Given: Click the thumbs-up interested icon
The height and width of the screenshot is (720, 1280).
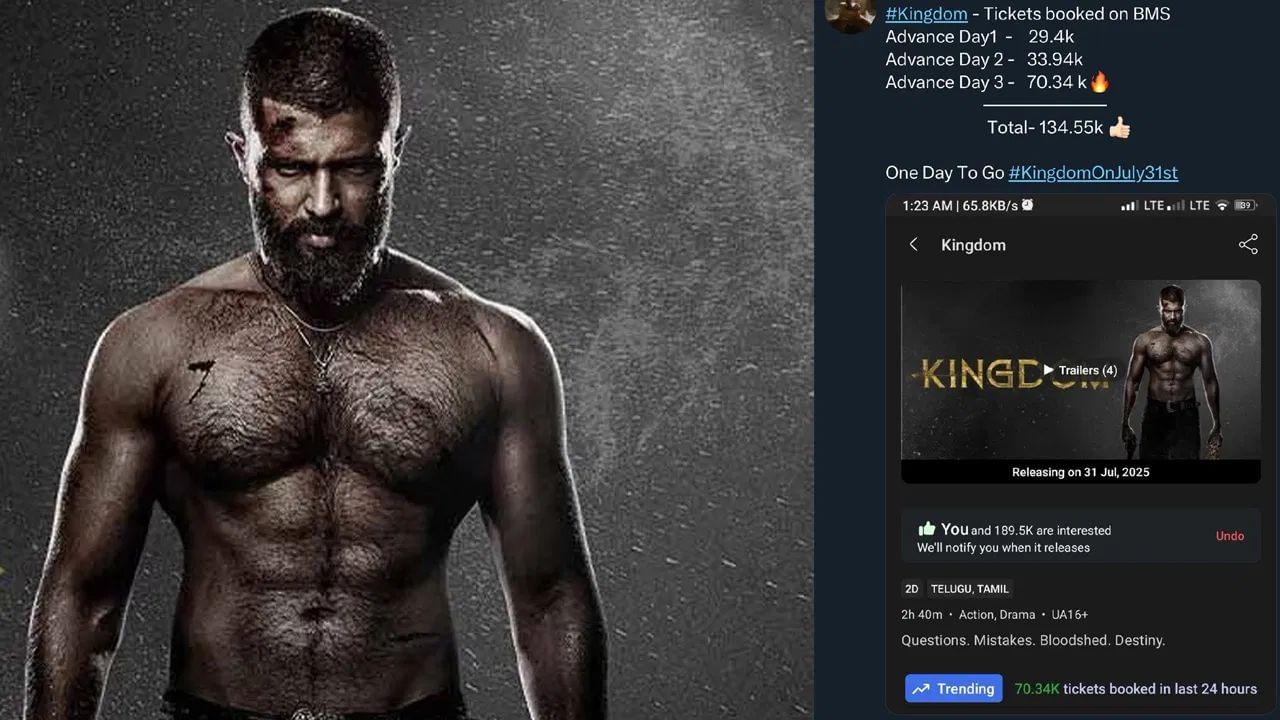Looking at the screenshot, I should pyautogui.click(x=926, y=529).
